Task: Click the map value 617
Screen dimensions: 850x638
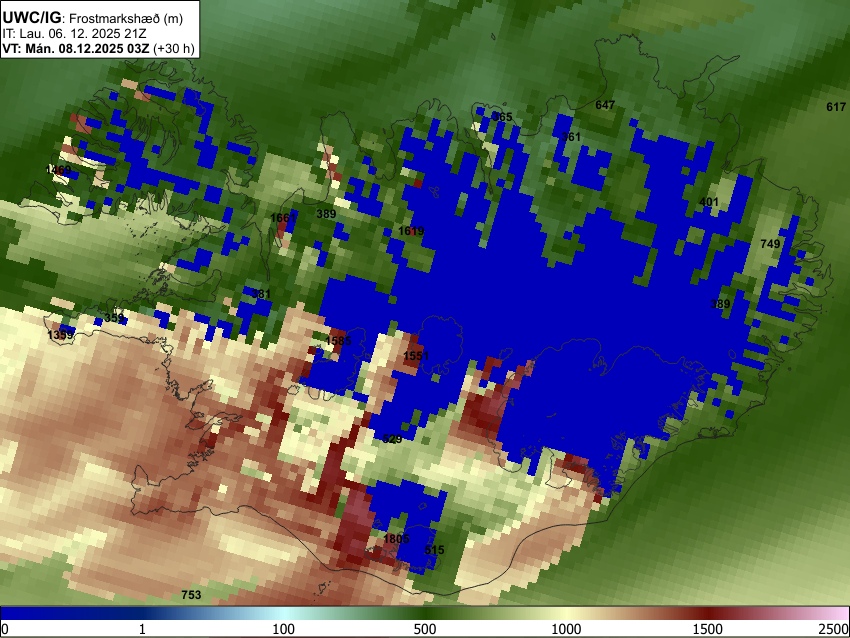Action: point(836,107)
